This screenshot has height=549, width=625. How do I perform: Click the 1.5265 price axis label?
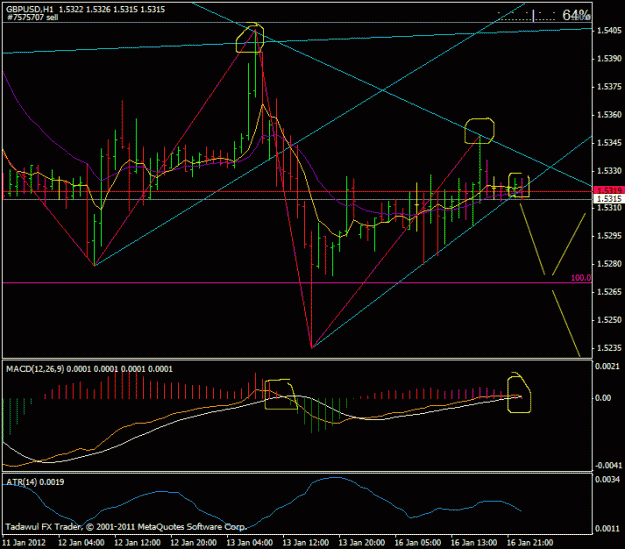609,292
